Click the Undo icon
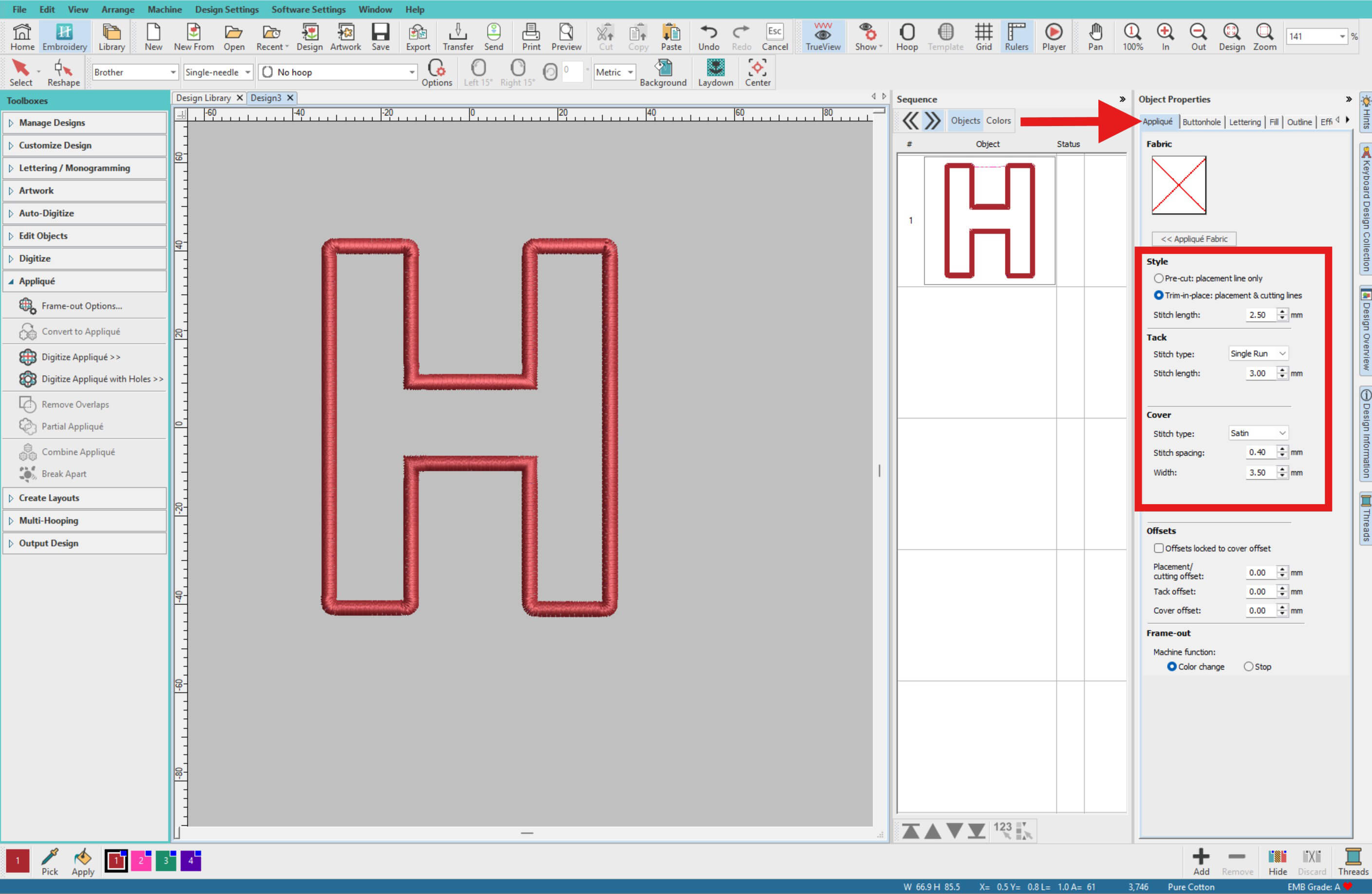 (x=708, y=36)
